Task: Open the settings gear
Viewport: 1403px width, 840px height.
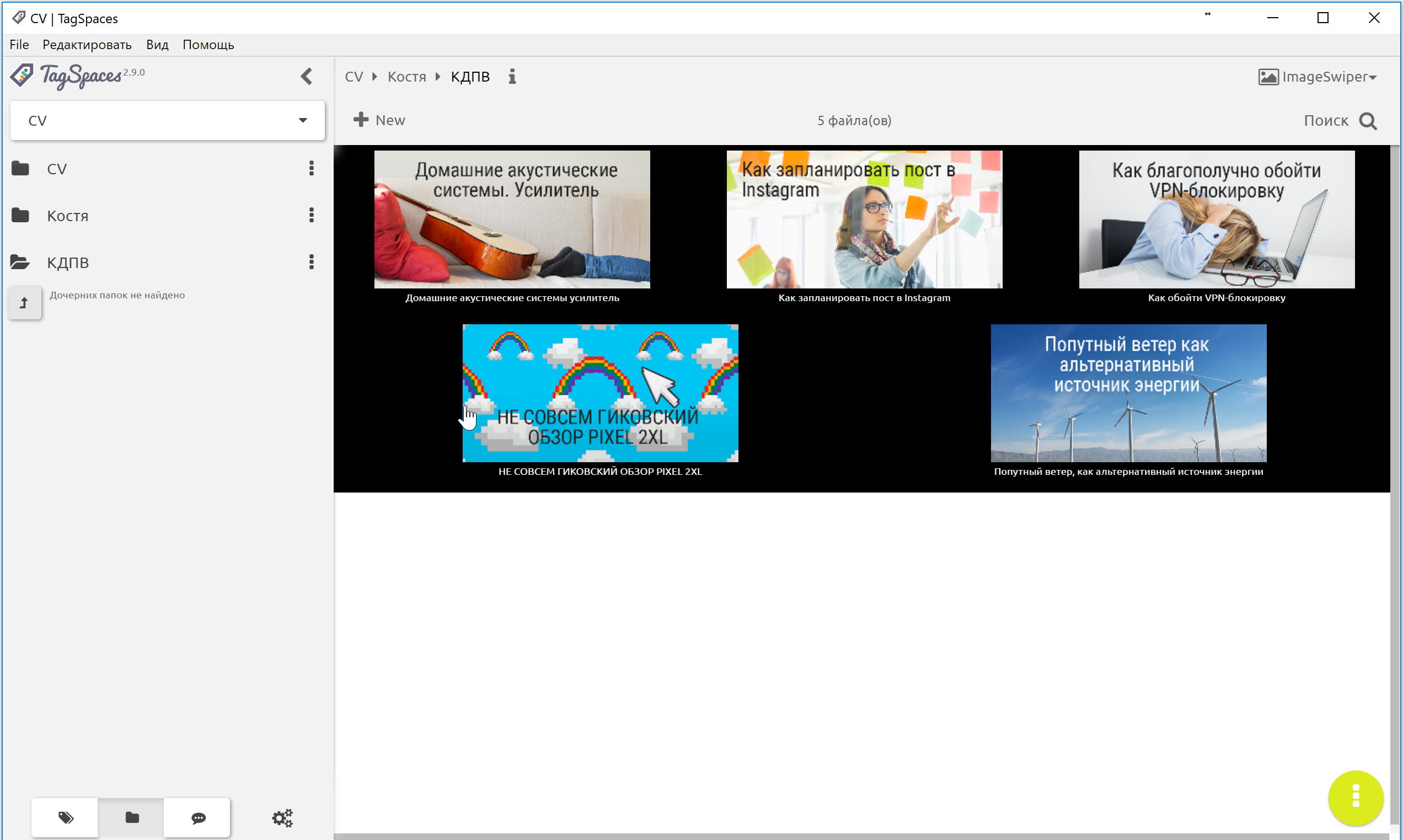Action: tap(282, 818)
